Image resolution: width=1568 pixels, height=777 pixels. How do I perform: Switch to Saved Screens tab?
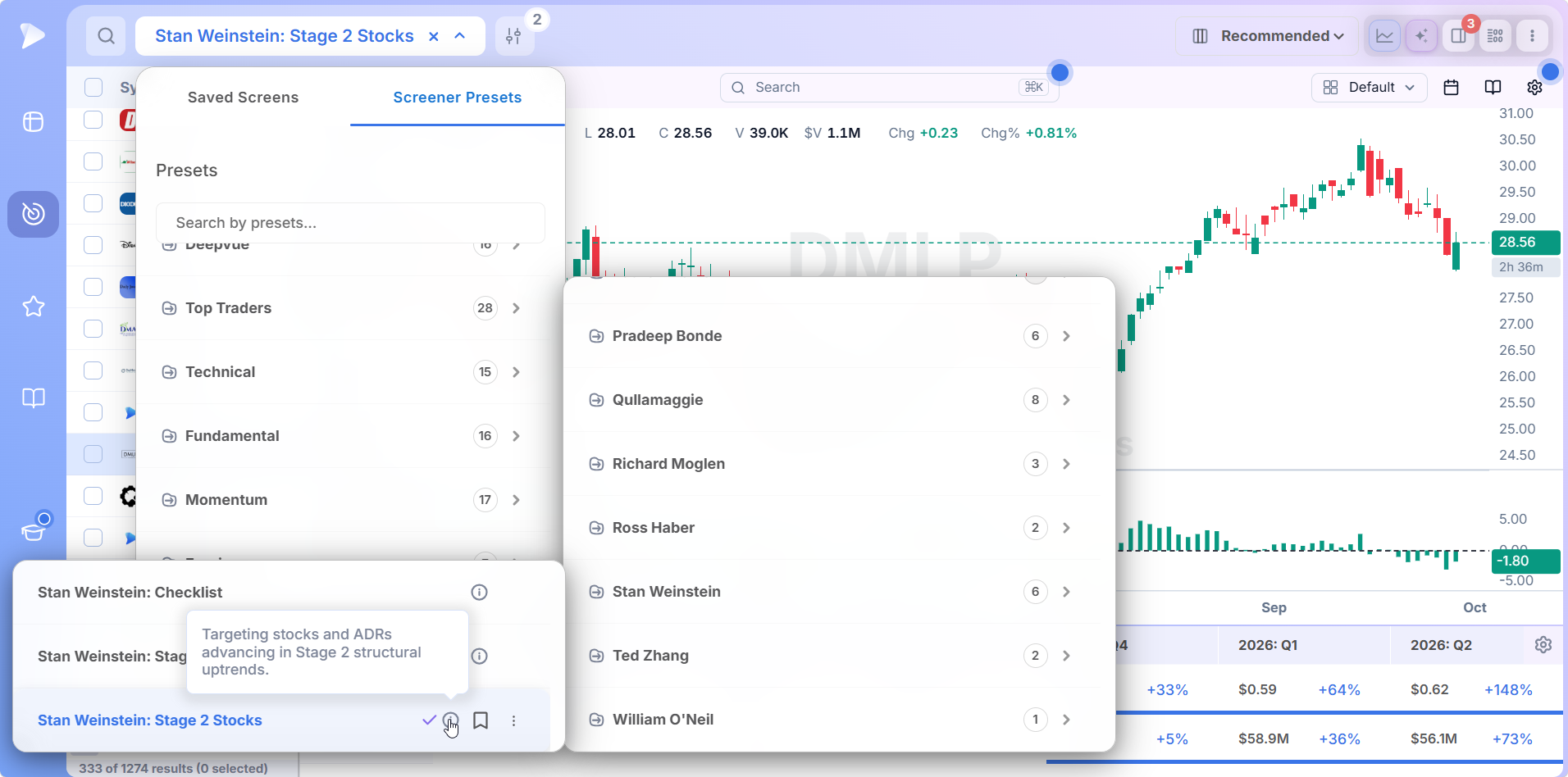(x=243, y=98)
